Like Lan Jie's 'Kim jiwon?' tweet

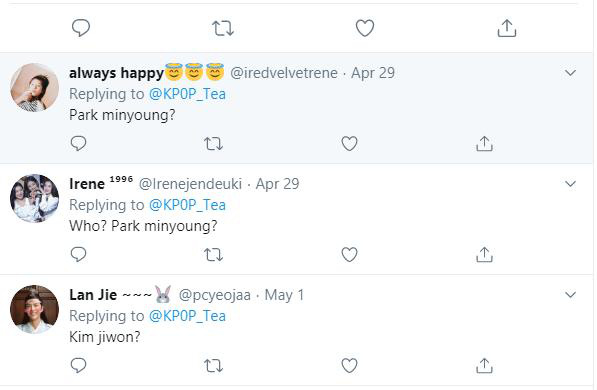tap(349, 365)
